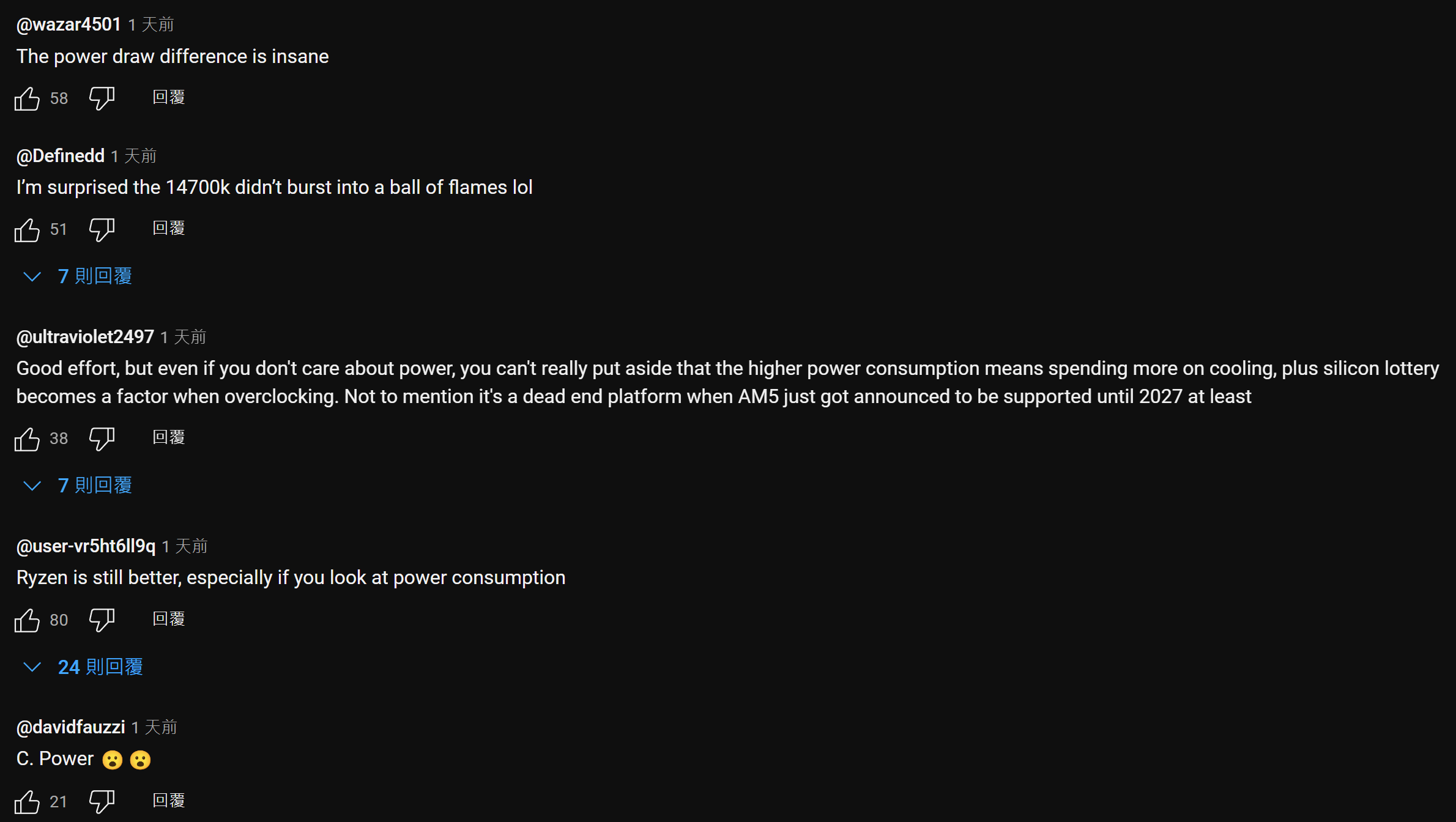Like the C. Power comment
The height and width of the screenshot is (822, 1456).
point(27,802)
